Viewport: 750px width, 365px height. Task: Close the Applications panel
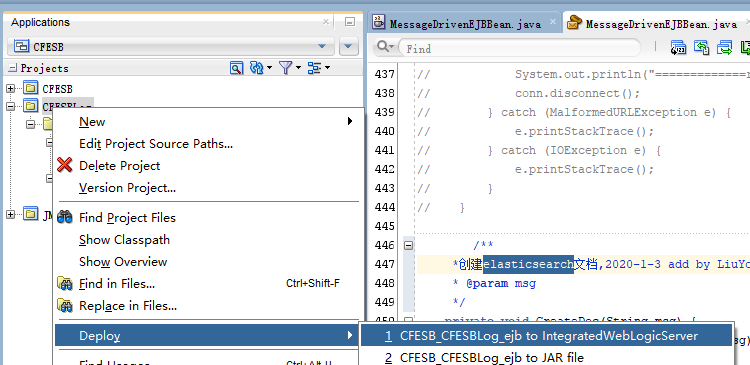[x=326, y=22]
